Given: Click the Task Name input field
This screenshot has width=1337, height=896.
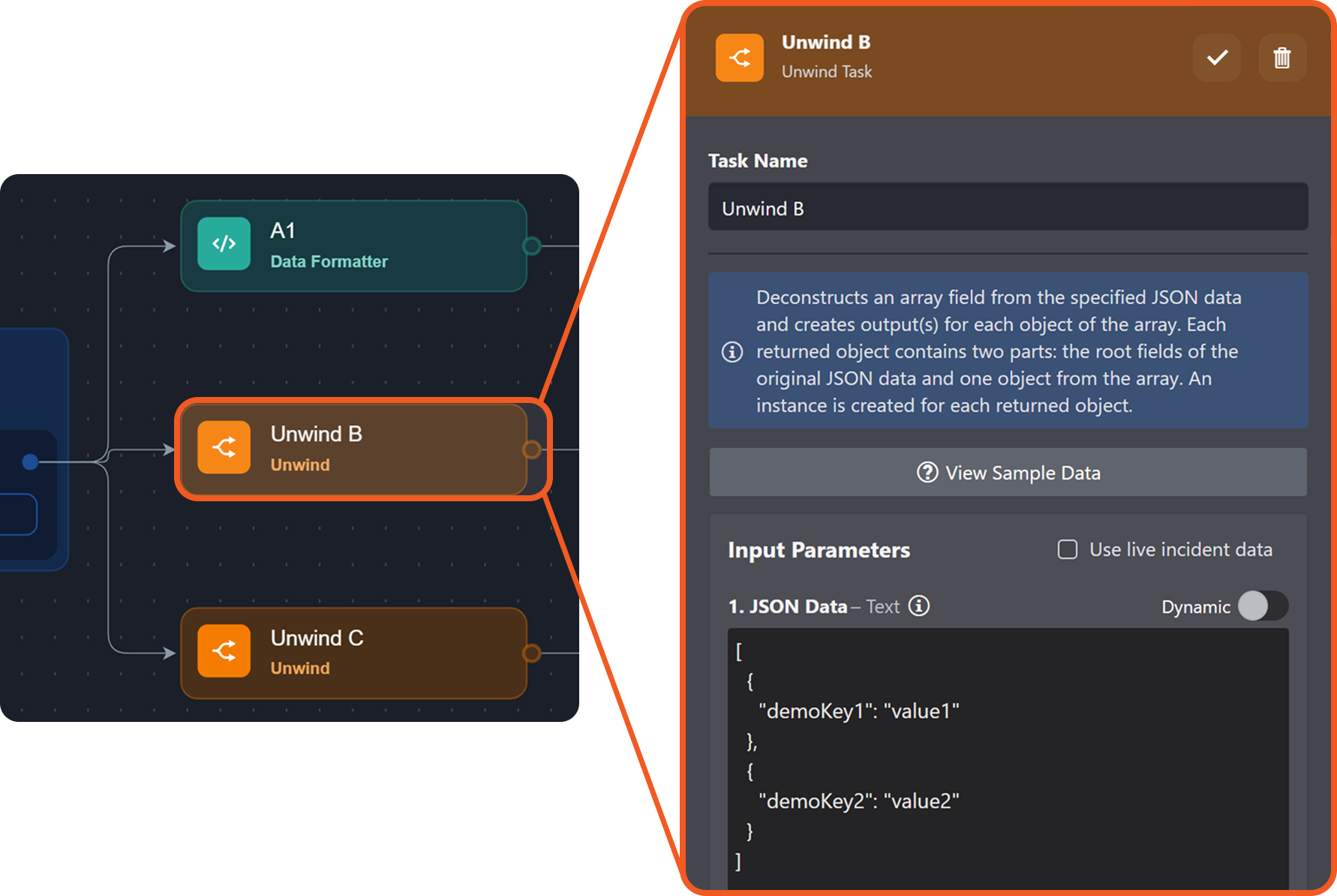Looking at the screenshot, I should click(x=1008, y=208).
